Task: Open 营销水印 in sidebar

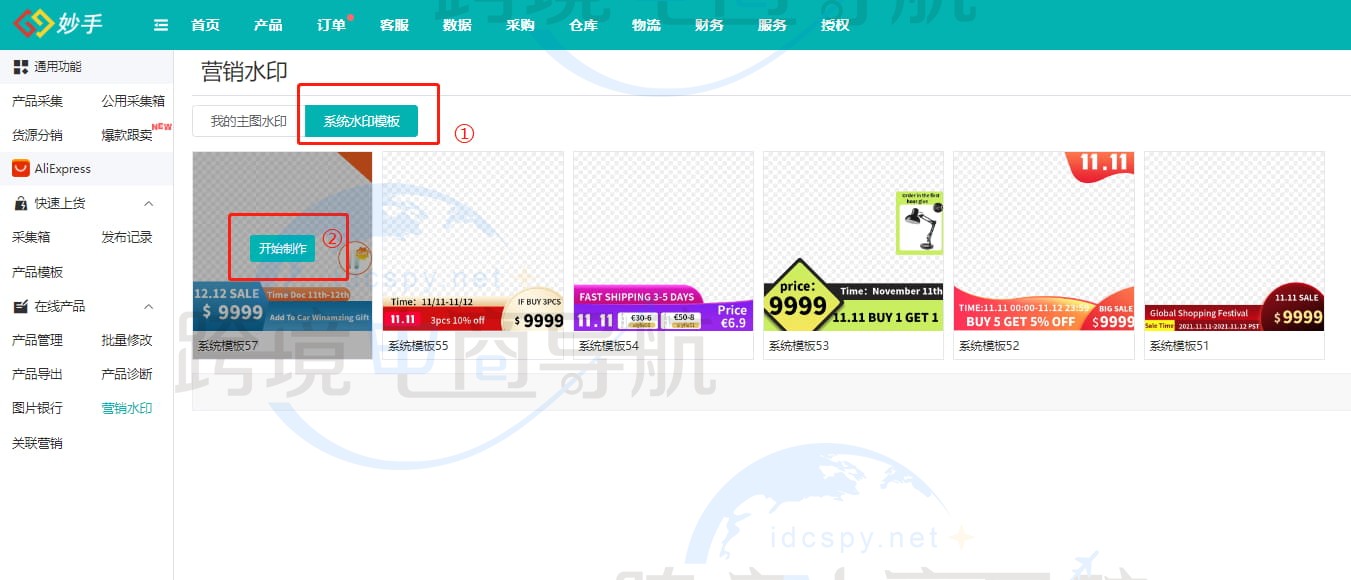Action: click(127, 408)
